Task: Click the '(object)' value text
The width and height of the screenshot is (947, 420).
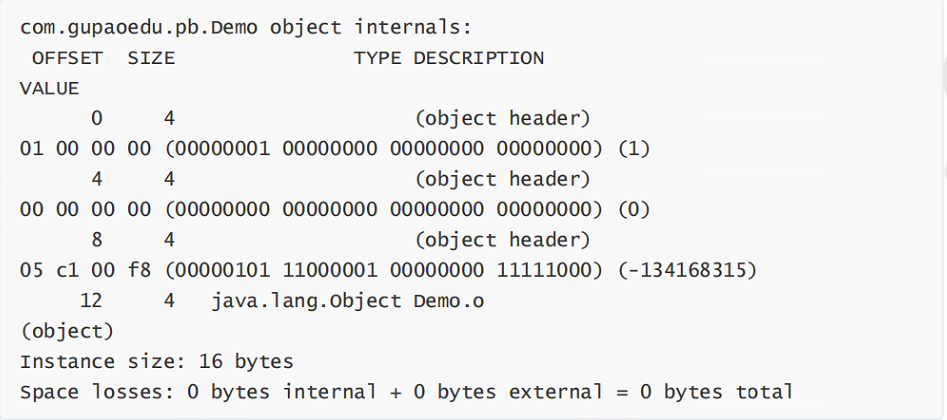Action: coord(66,331)
